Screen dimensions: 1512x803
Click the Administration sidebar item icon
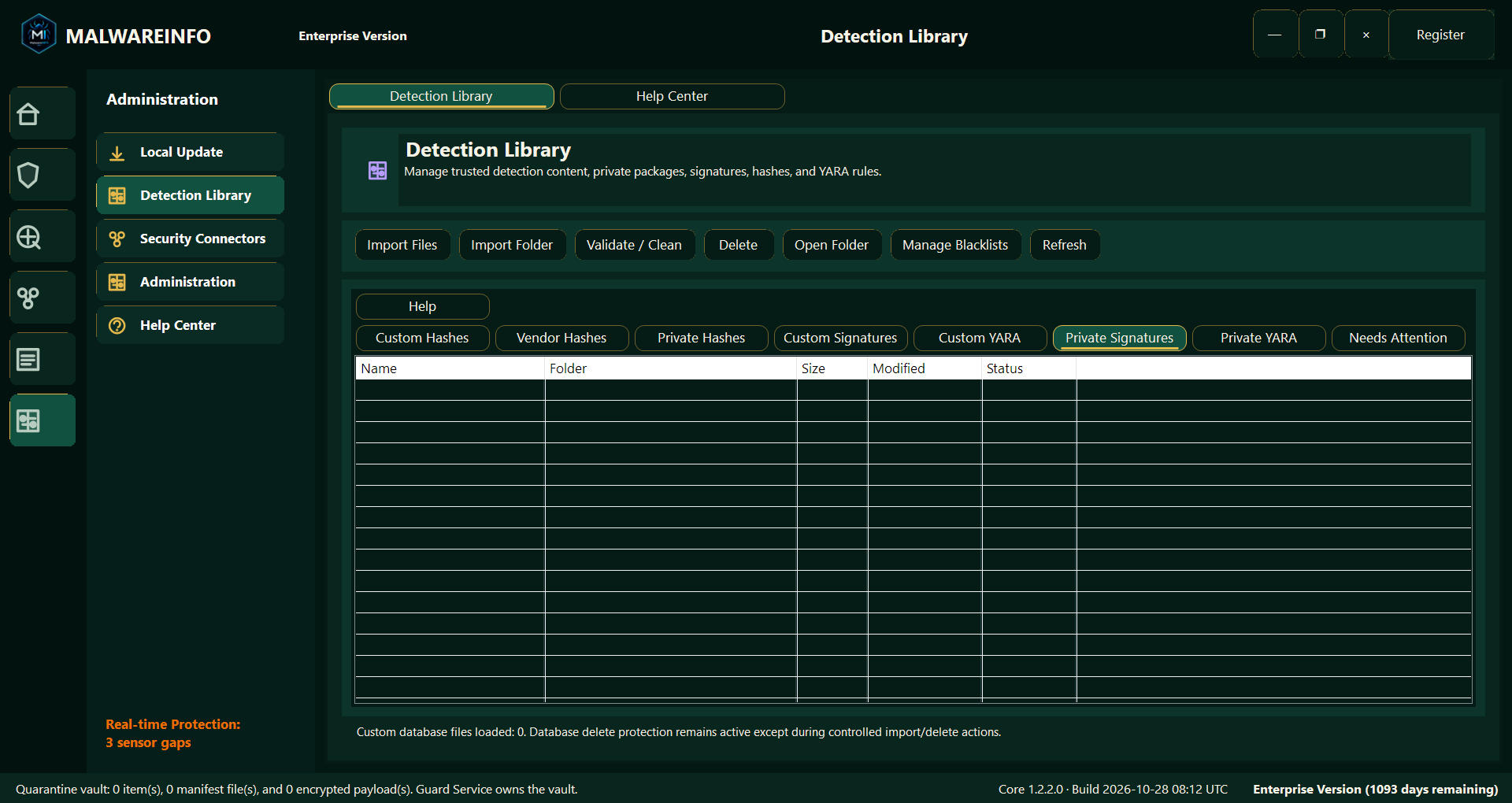[x=117, y=283]
